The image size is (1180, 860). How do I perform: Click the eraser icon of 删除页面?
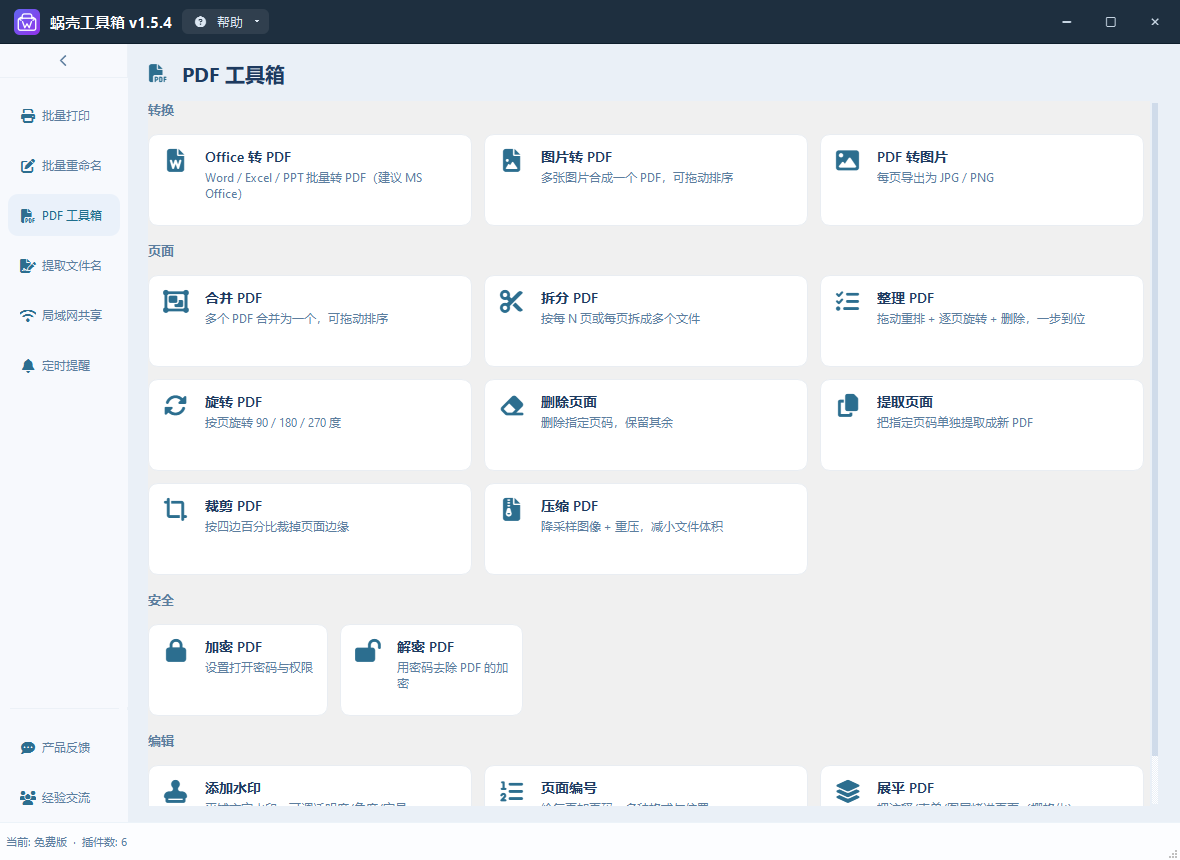pos(512,406)
